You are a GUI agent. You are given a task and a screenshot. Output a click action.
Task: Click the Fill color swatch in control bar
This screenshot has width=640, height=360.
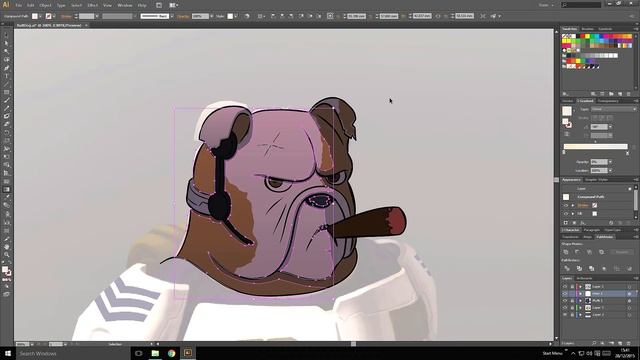point(35,16)
